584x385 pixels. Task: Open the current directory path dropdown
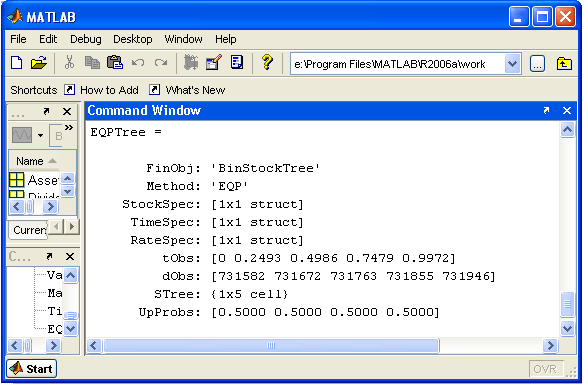click(x=512, y=64)
